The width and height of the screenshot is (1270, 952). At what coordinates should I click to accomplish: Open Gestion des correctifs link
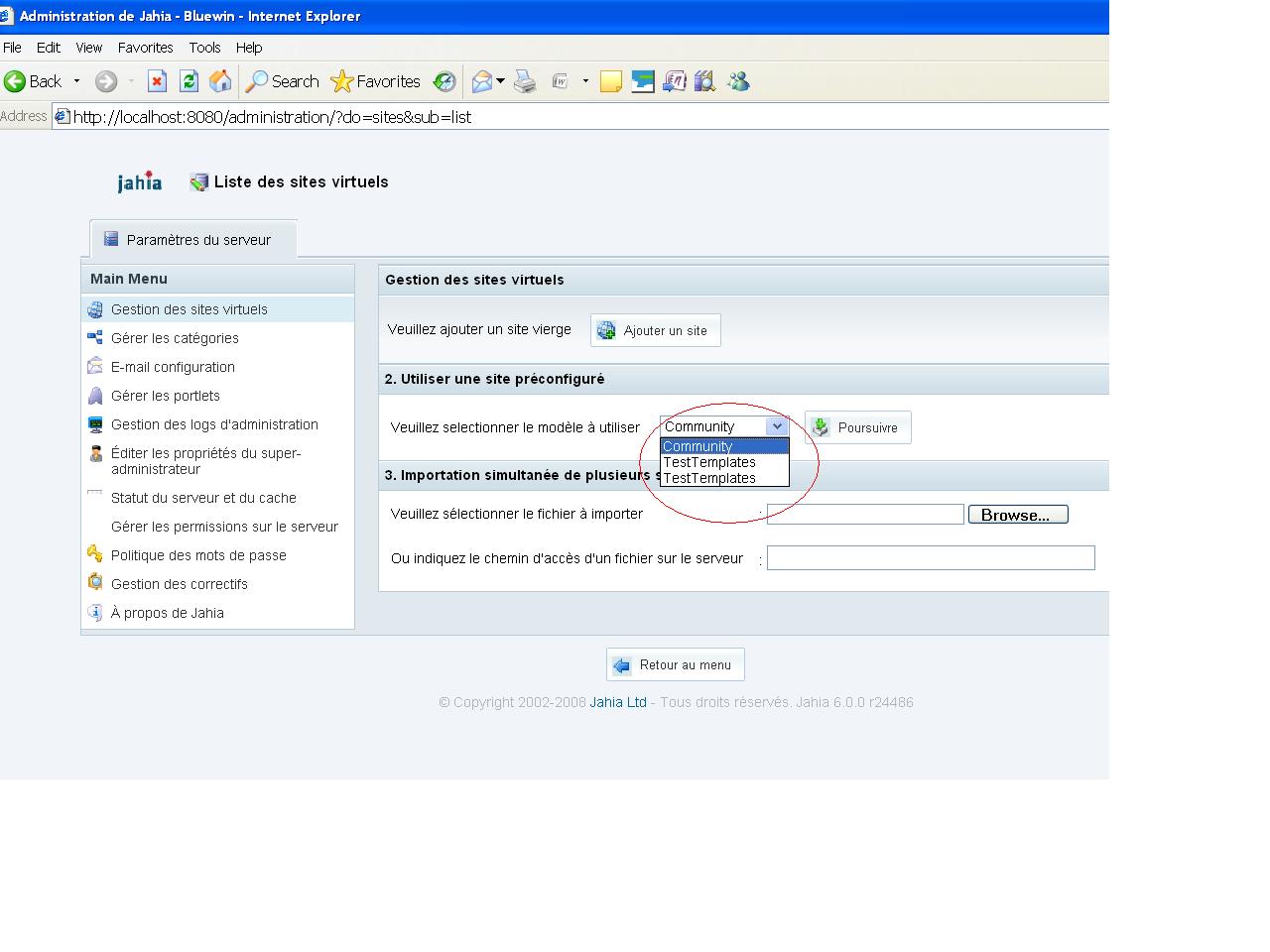(x=180, y=584)
